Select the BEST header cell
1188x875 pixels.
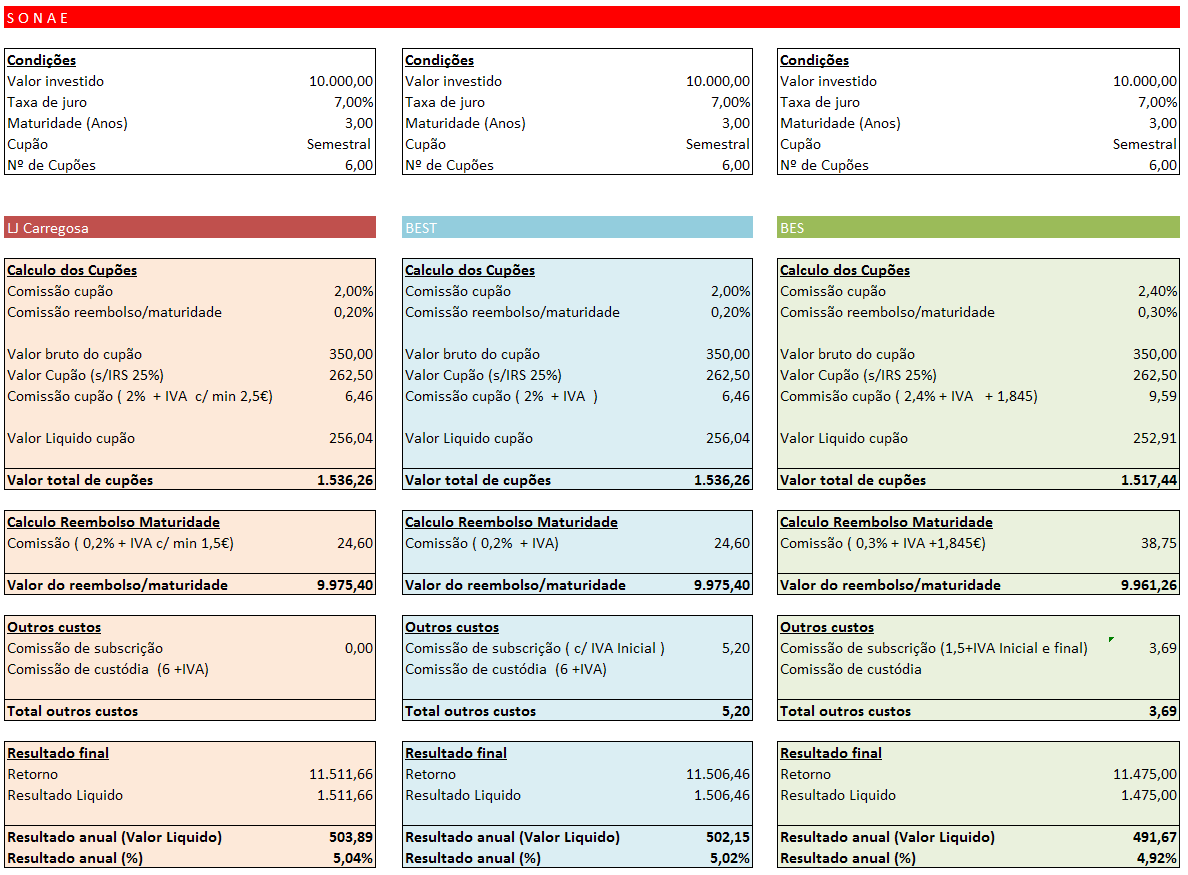pyautogui.click(x=577, y=227)
